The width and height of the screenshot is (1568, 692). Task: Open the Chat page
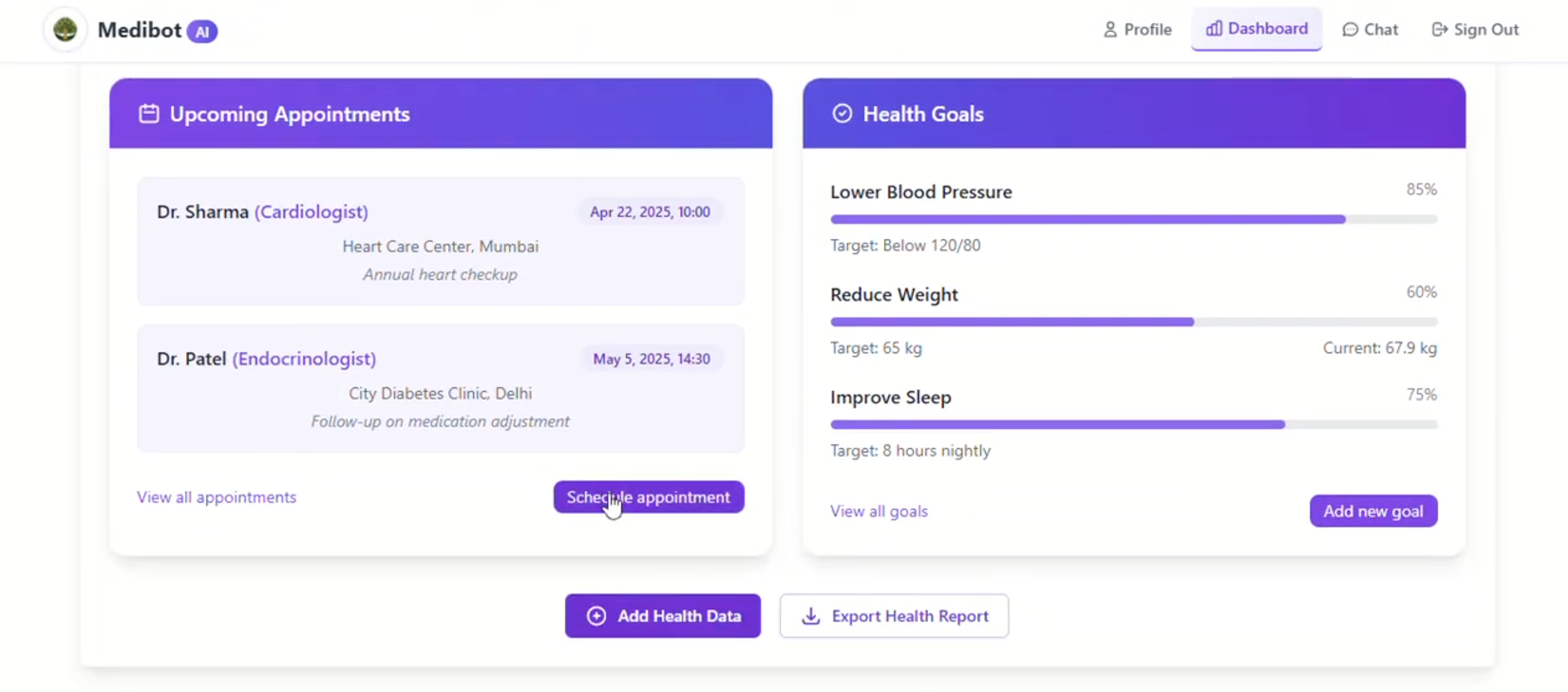[x=1369, y=29]
